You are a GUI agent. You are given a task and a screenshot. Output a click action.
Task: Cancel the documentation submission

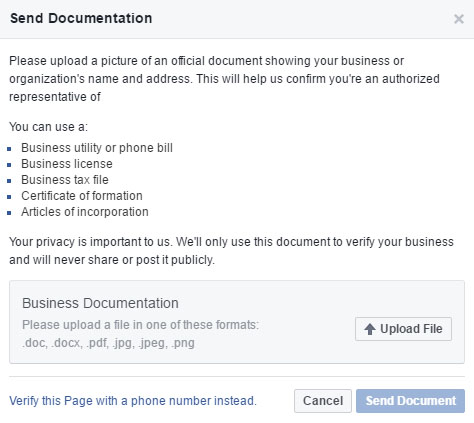323,401
